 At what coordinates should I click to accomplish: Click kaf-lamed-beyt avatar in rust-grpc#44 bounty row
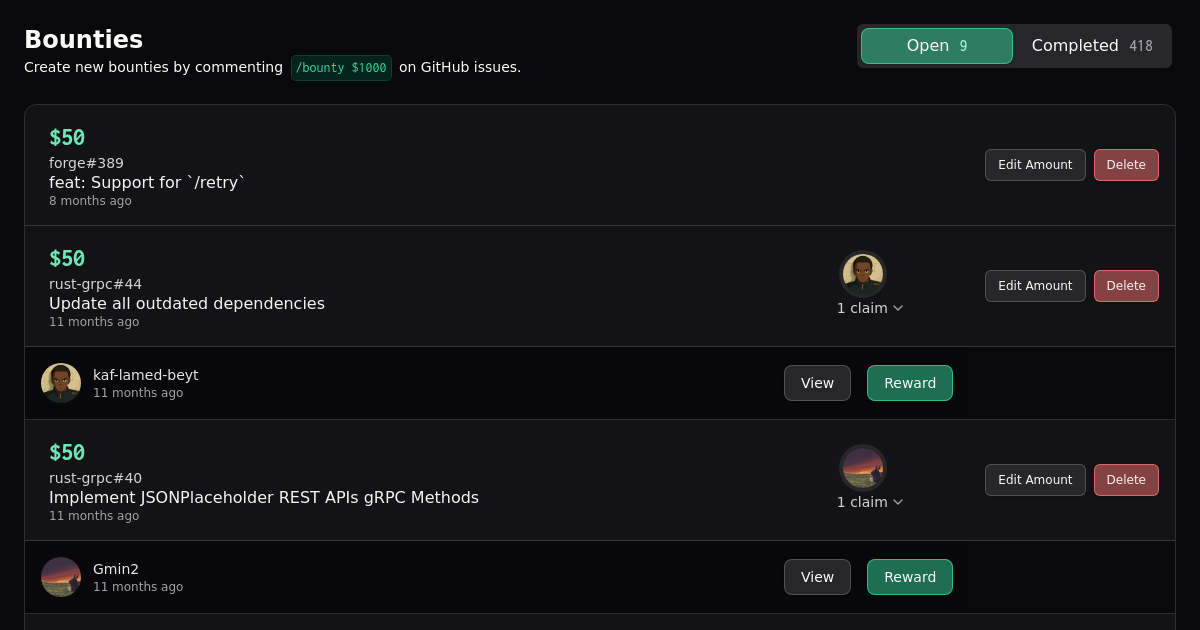point(862,274)
